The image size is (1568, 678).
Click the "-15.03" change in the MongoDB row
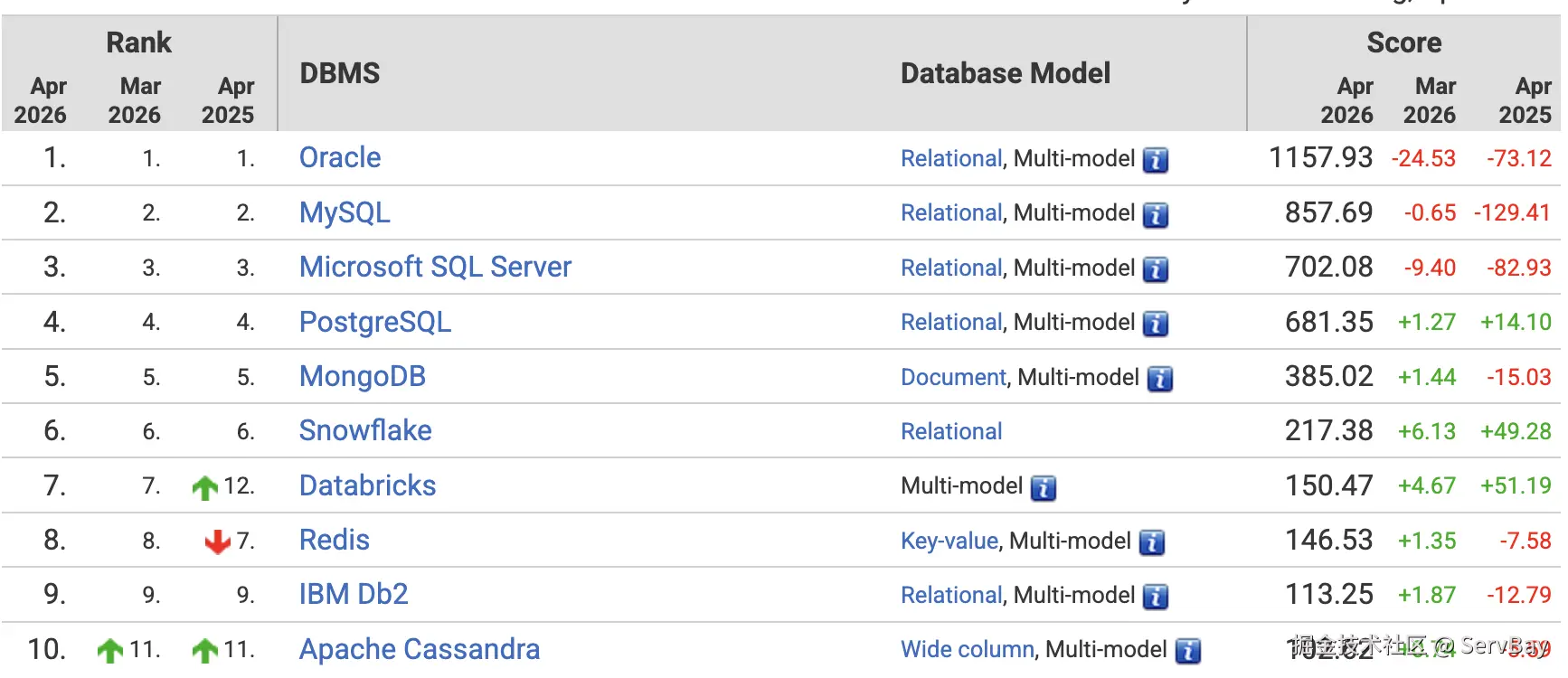pyautogui.click(x=1519, y=377)
